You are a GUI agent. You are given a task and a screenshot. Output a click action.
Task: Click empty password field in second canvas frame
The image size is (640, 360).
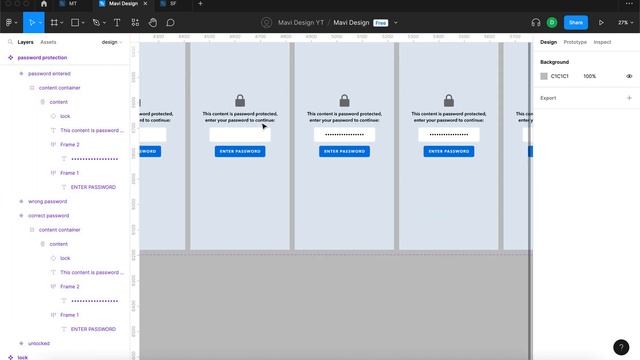click(x=240, y=135)
